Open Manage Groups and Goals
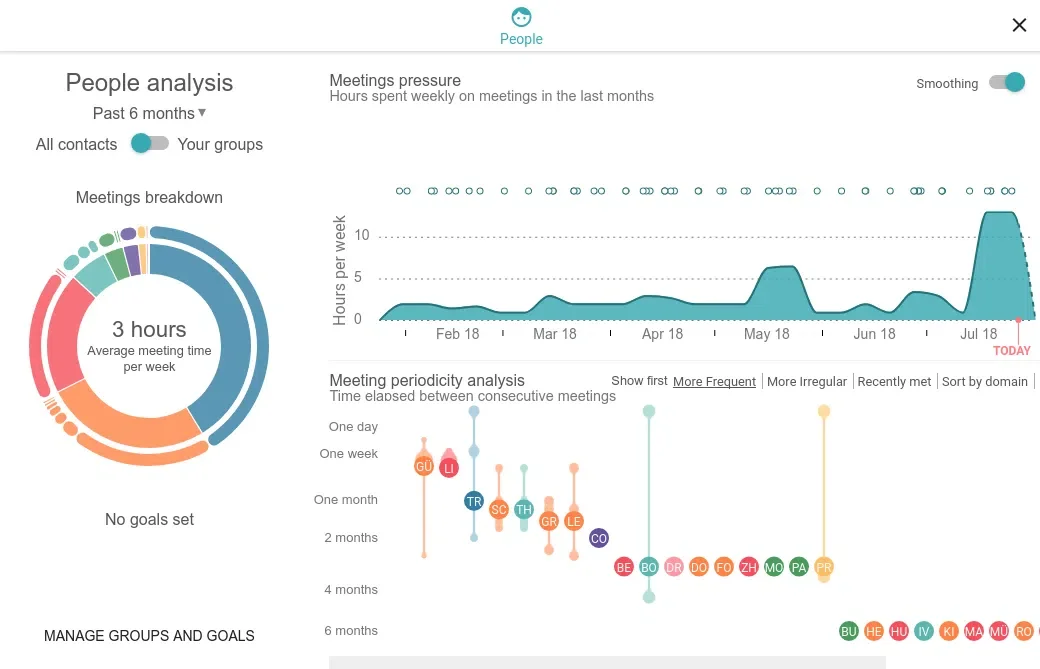 point(149,636)
